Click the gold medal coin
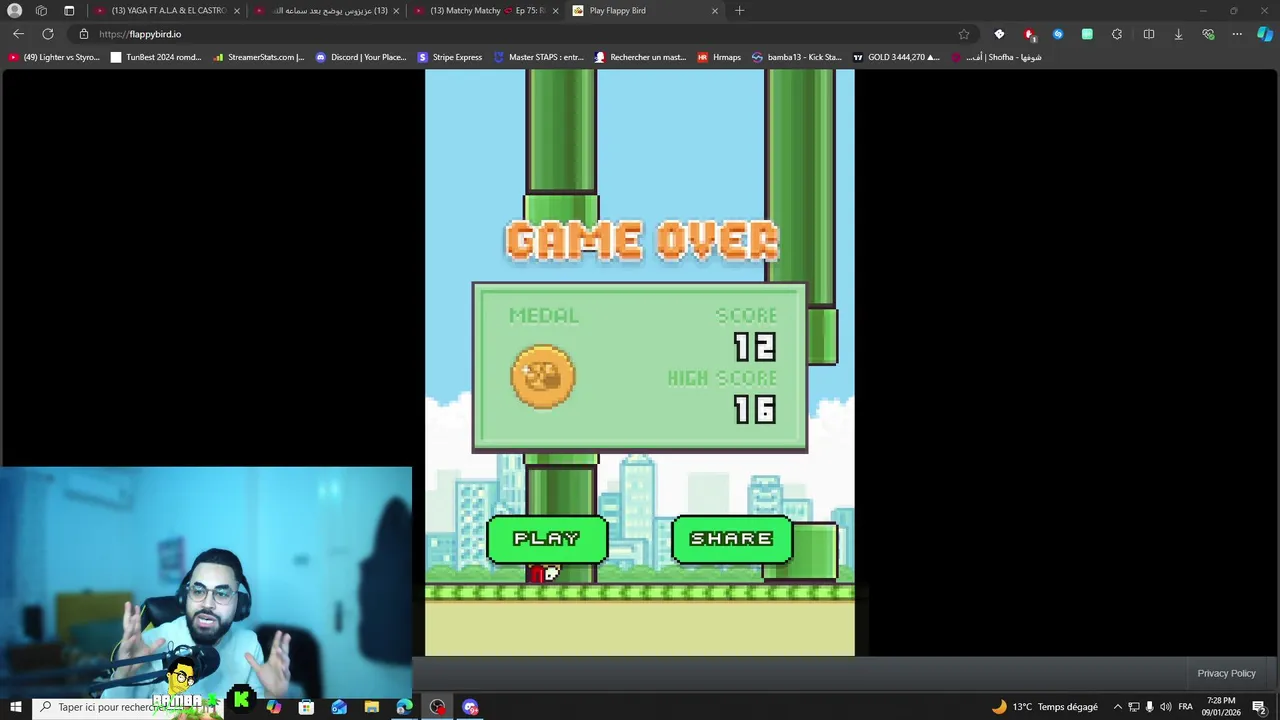 (x=543, y=376)
